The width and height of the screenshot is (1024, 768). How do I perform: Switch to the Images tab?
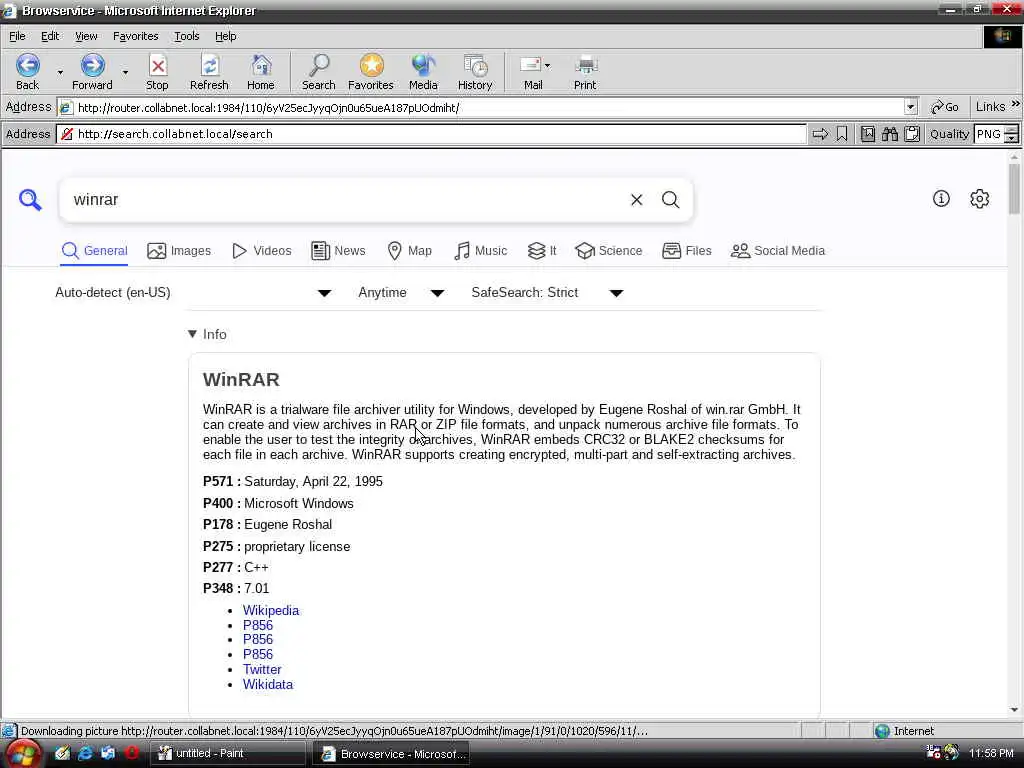pyautogui.click(x=179, y=251)
